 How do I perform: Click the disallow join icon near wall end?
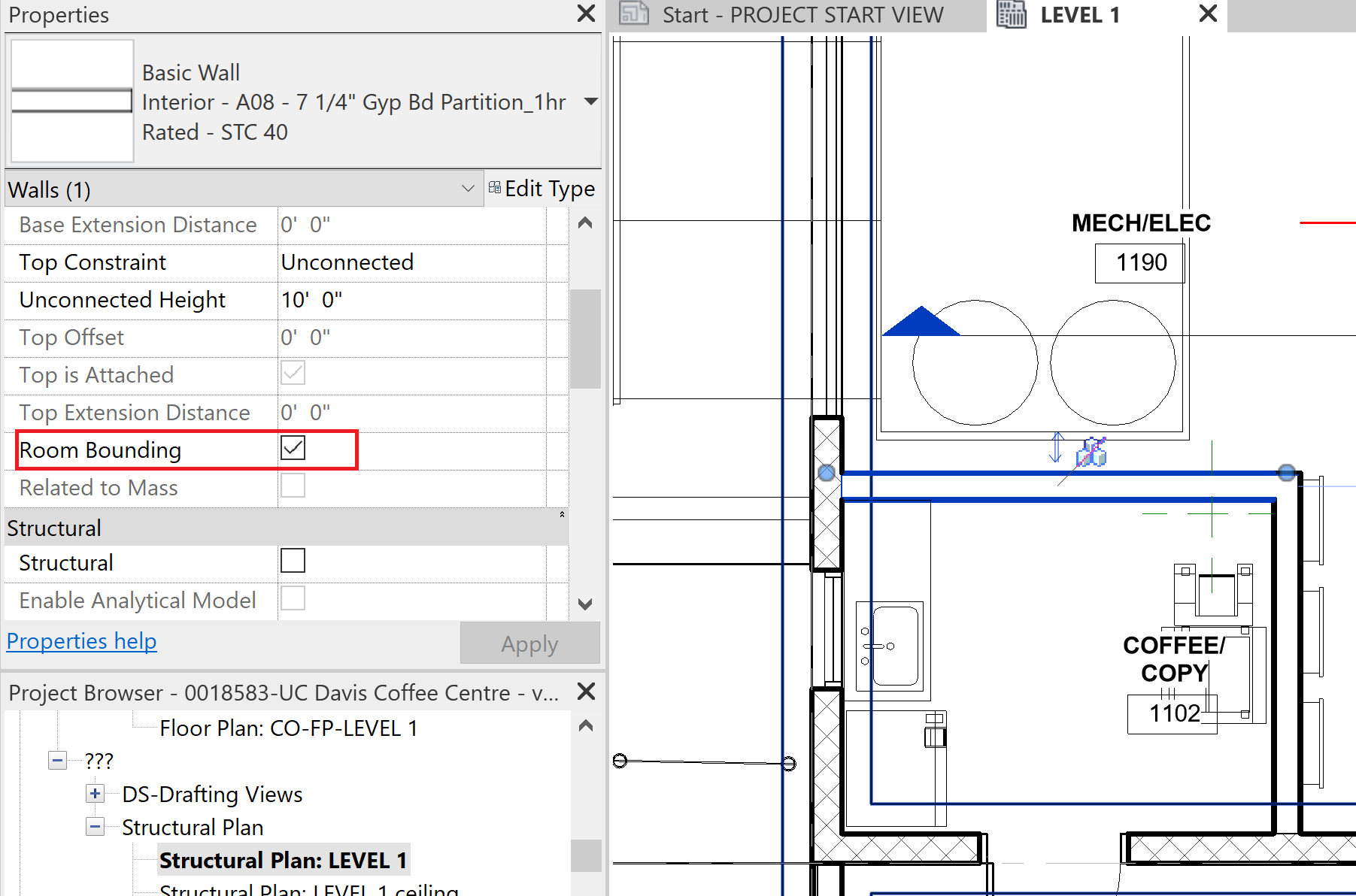(1091, 453)
